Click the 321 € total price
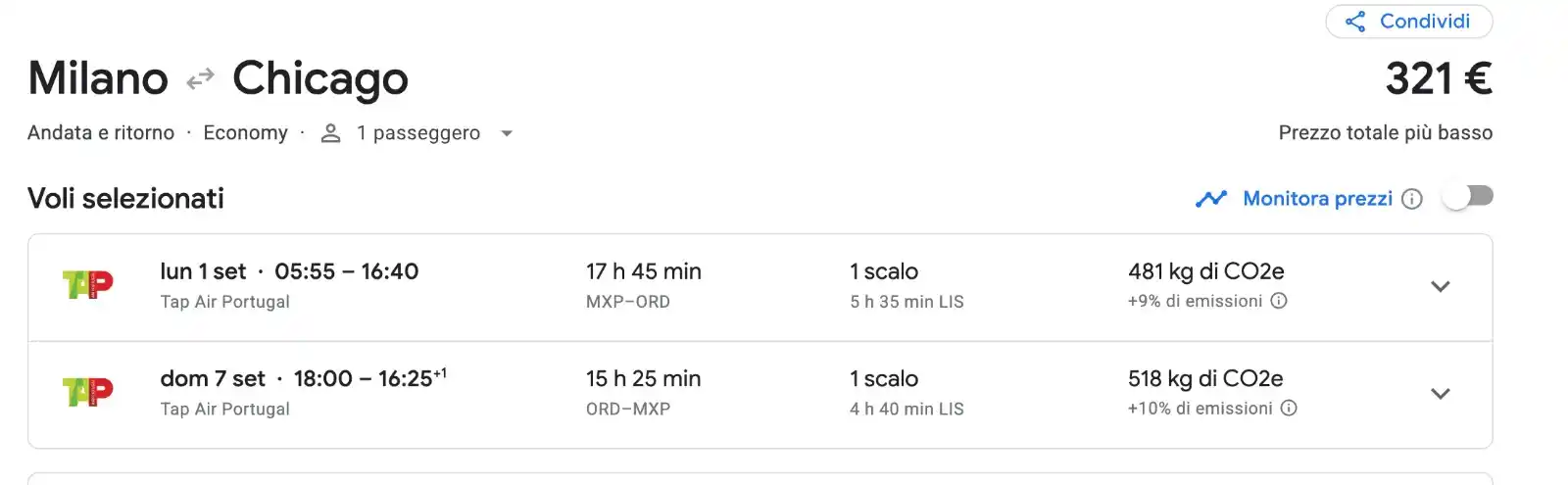Image resolution: width=1568 pixels, height=485 pixels. coord(1439,79)
